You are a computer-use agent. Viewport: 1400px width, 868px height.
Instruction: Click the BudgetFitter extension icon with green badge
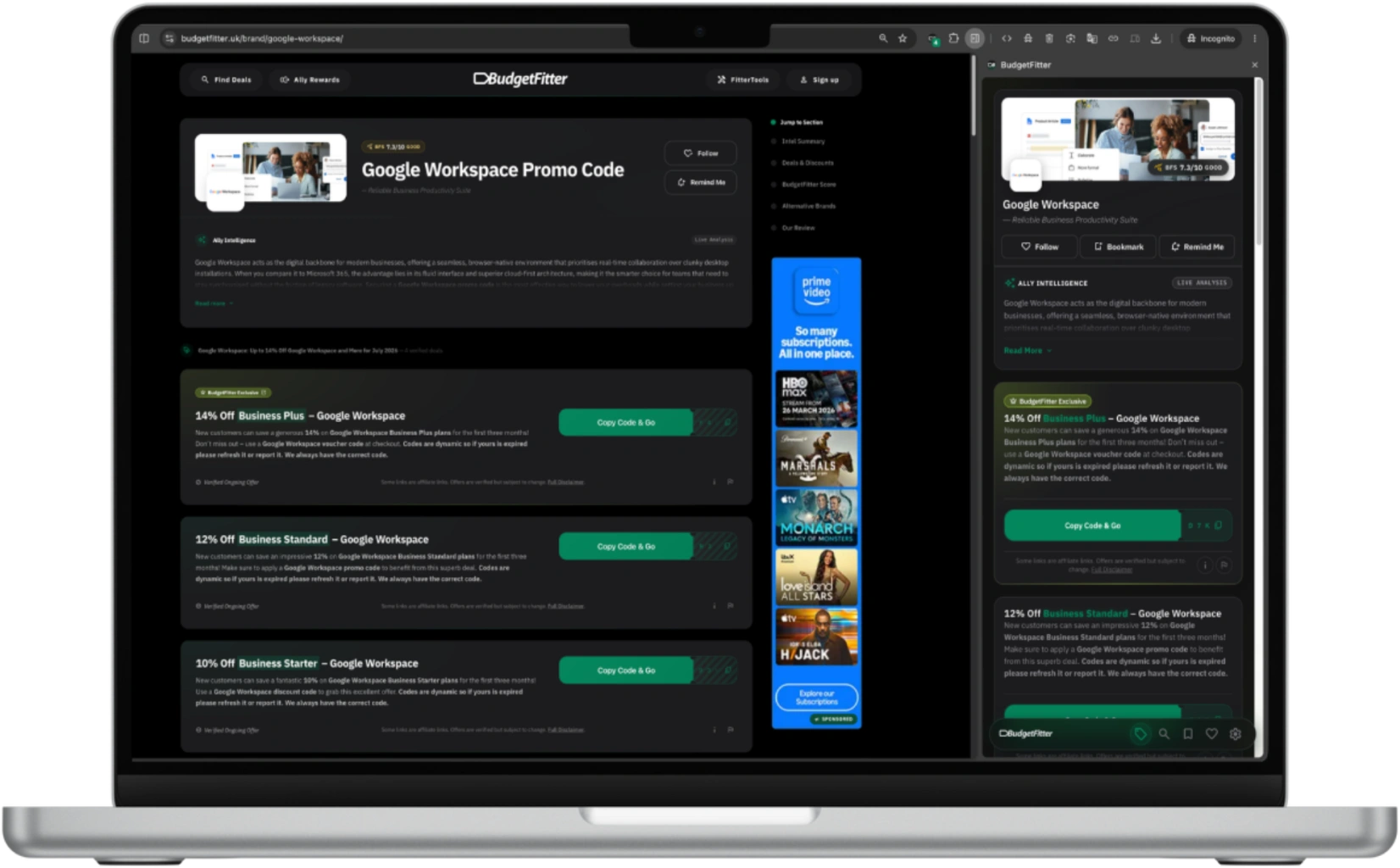933,39
